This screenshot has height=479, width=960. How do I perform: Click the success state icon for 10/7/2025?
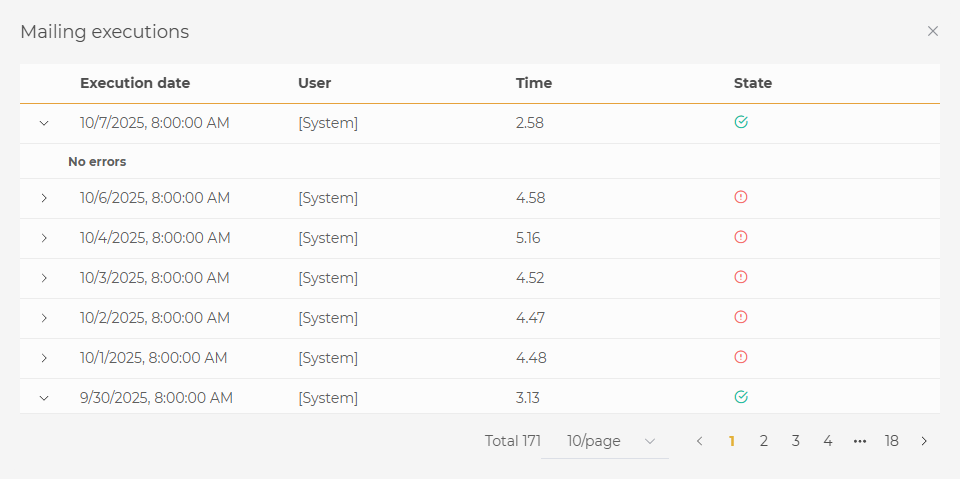(x=741, y=122)
